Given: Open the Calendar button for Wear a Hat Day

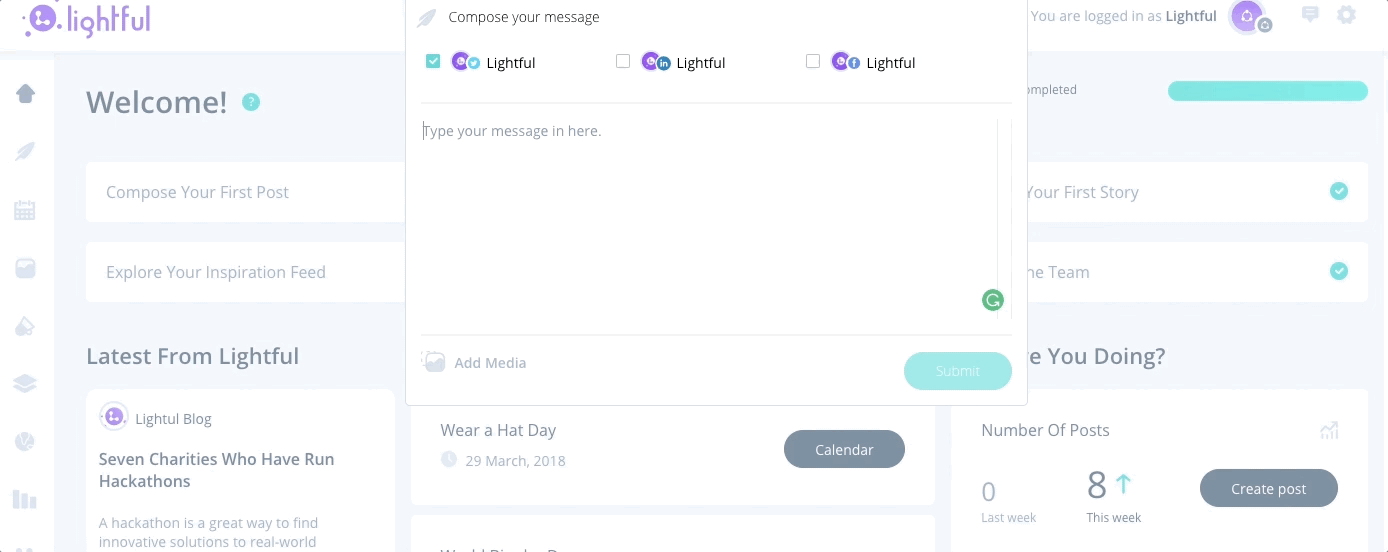Looking at the screenshot, I should pyautogui.click(x=844, y=449).
